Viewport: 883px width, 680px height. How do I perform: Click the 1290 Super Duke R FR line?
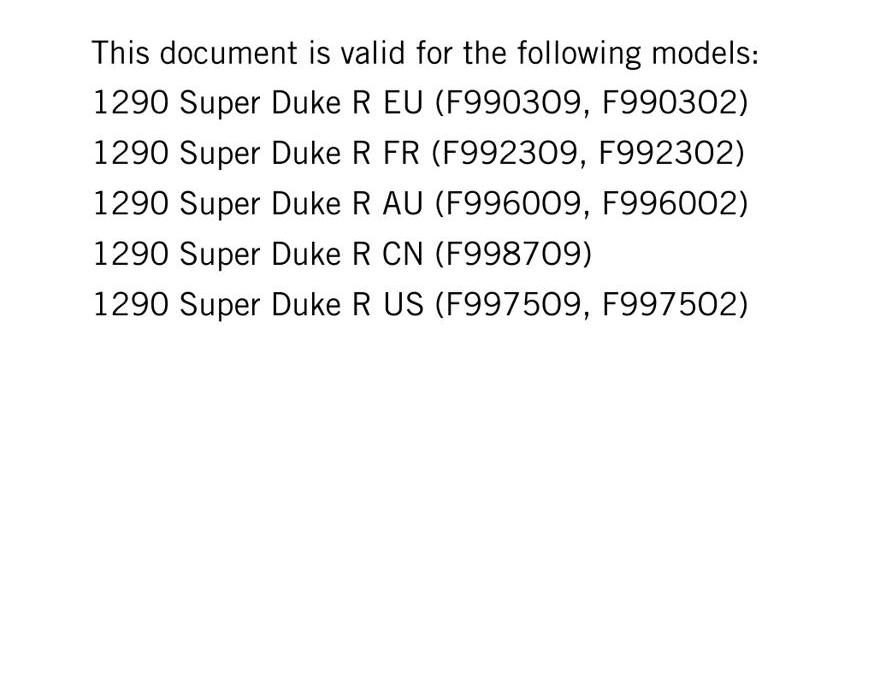point(418,153)
